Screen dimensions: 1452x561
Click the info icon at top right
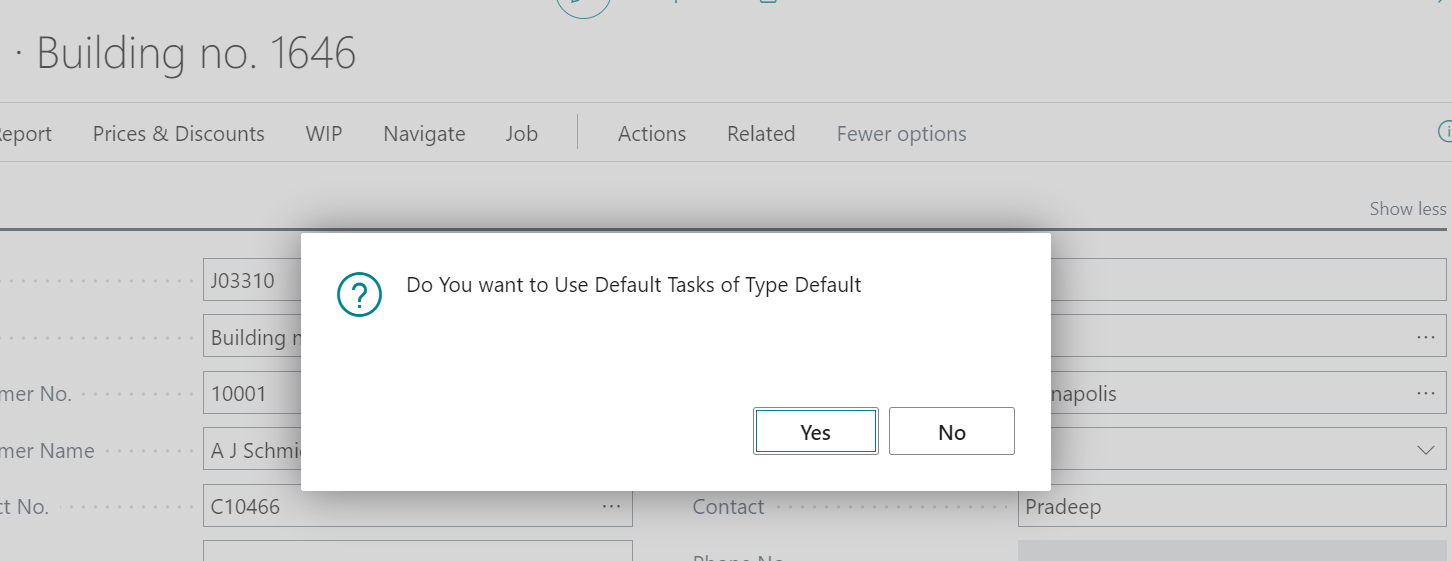pos(1444,131)
